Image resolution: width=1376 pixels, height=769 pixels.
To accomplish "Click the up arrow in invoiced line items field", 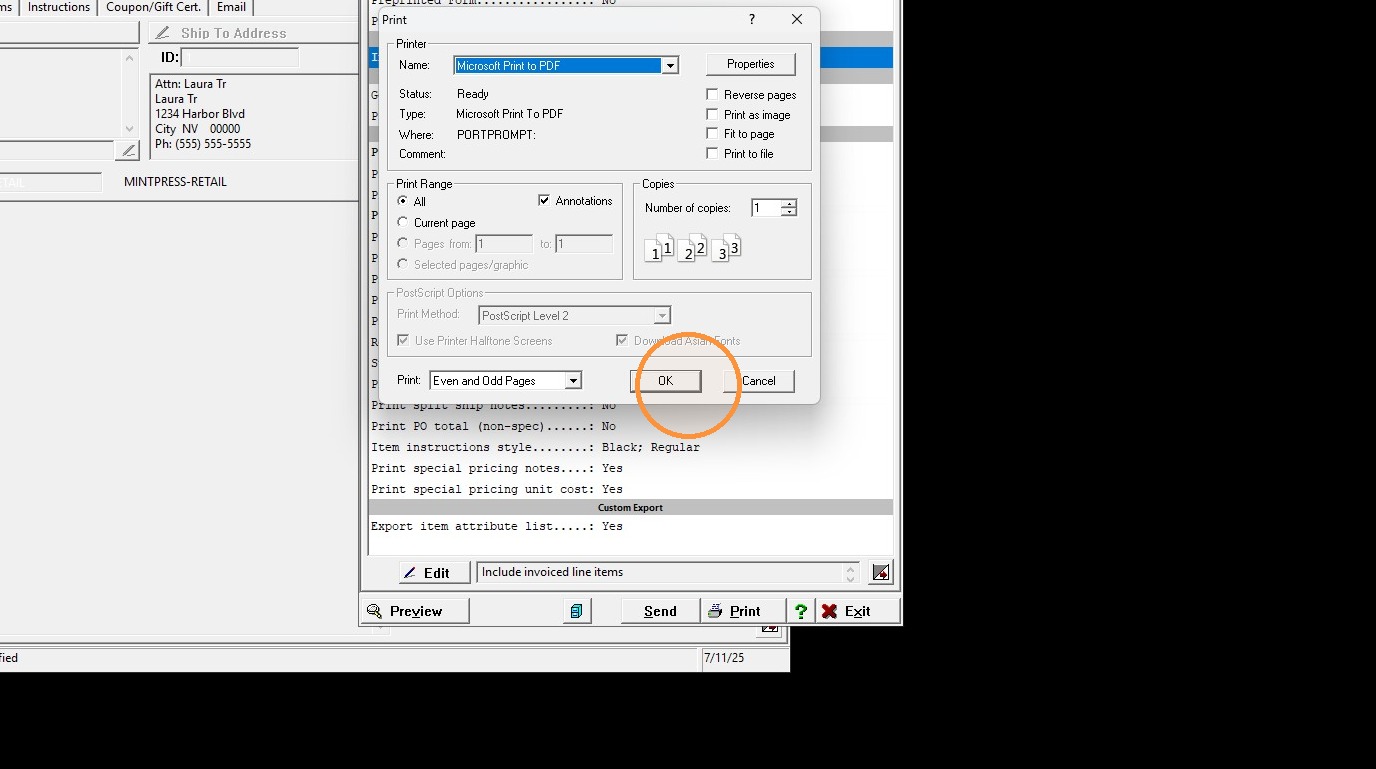I will (x=851, y=568).
